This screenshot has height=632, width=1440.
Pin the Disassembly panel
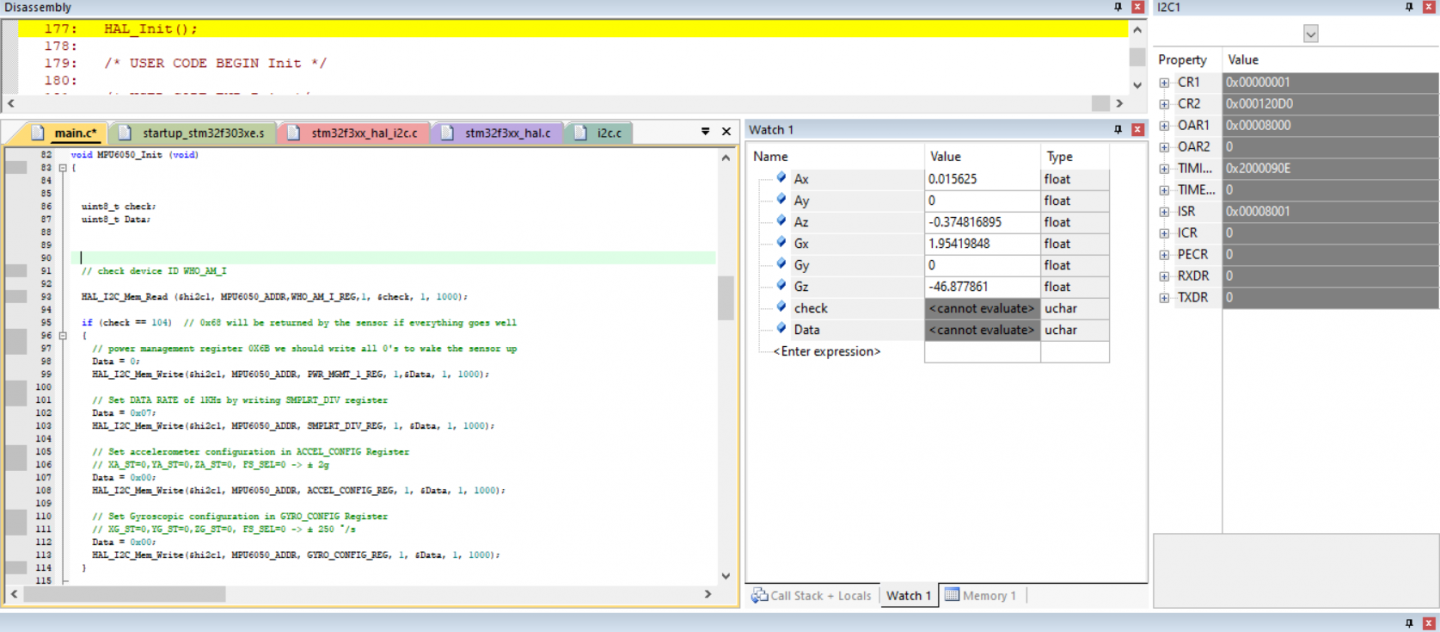(x=1118, y=7)
